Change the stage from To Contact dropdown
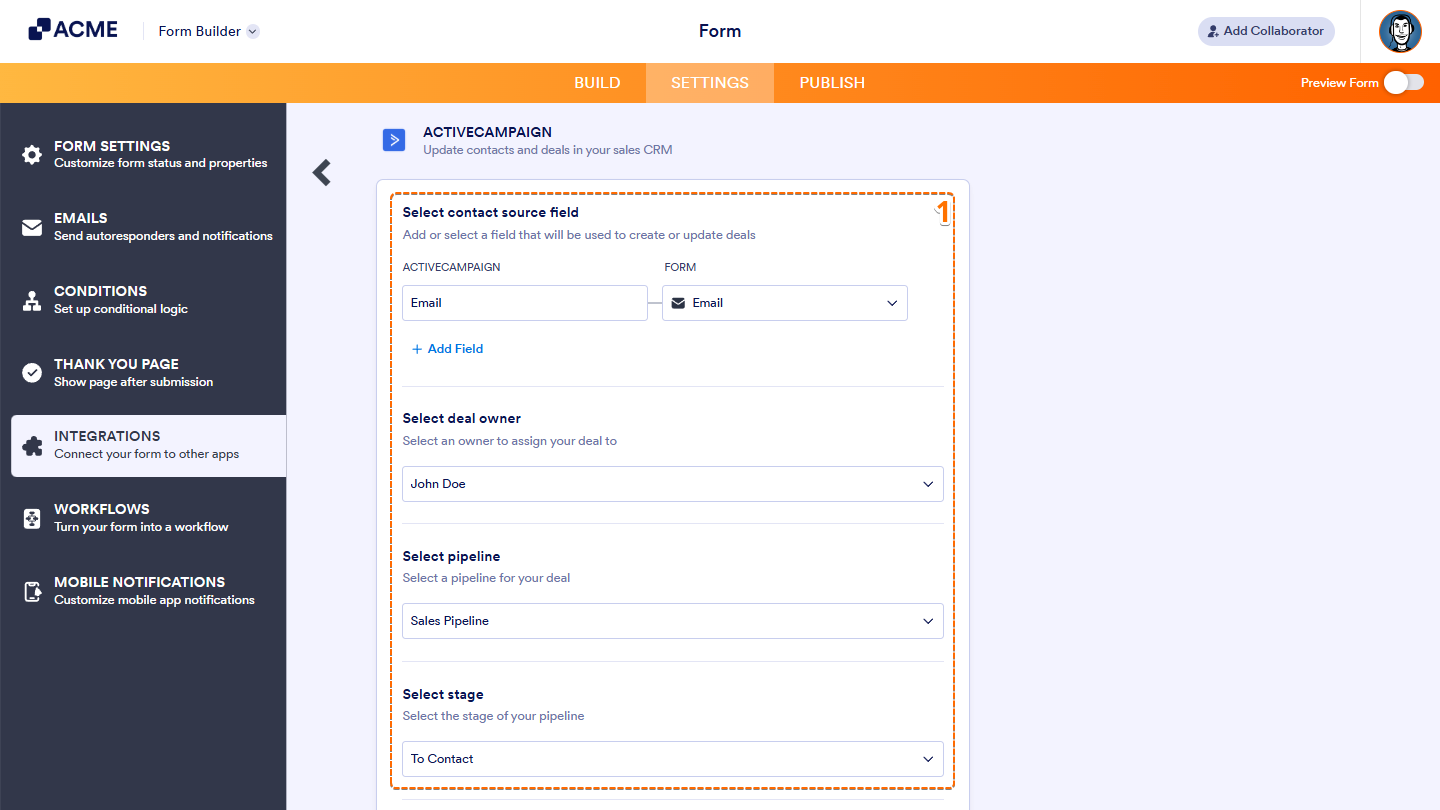Viewport: 1440px width, 810px height. 672,759
